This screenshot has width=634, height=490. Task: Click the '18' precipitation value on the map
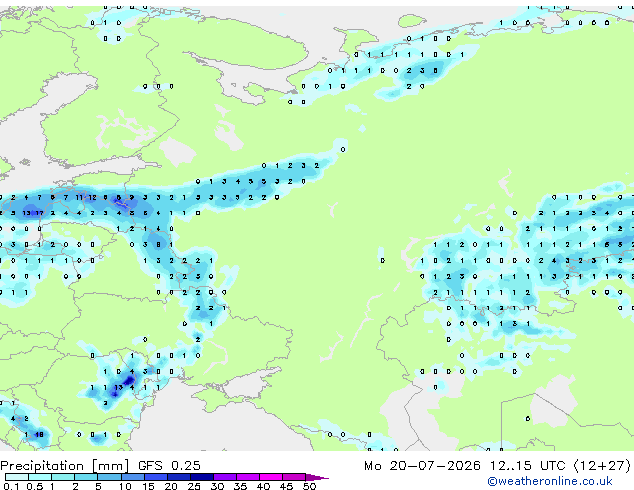pyautogui.click(x=39, y=435)
